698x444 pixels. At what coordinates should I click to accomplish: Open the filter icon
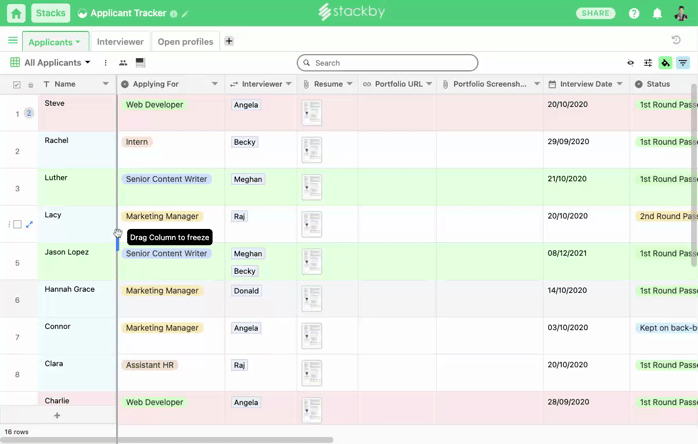click(x=683, y=63)
